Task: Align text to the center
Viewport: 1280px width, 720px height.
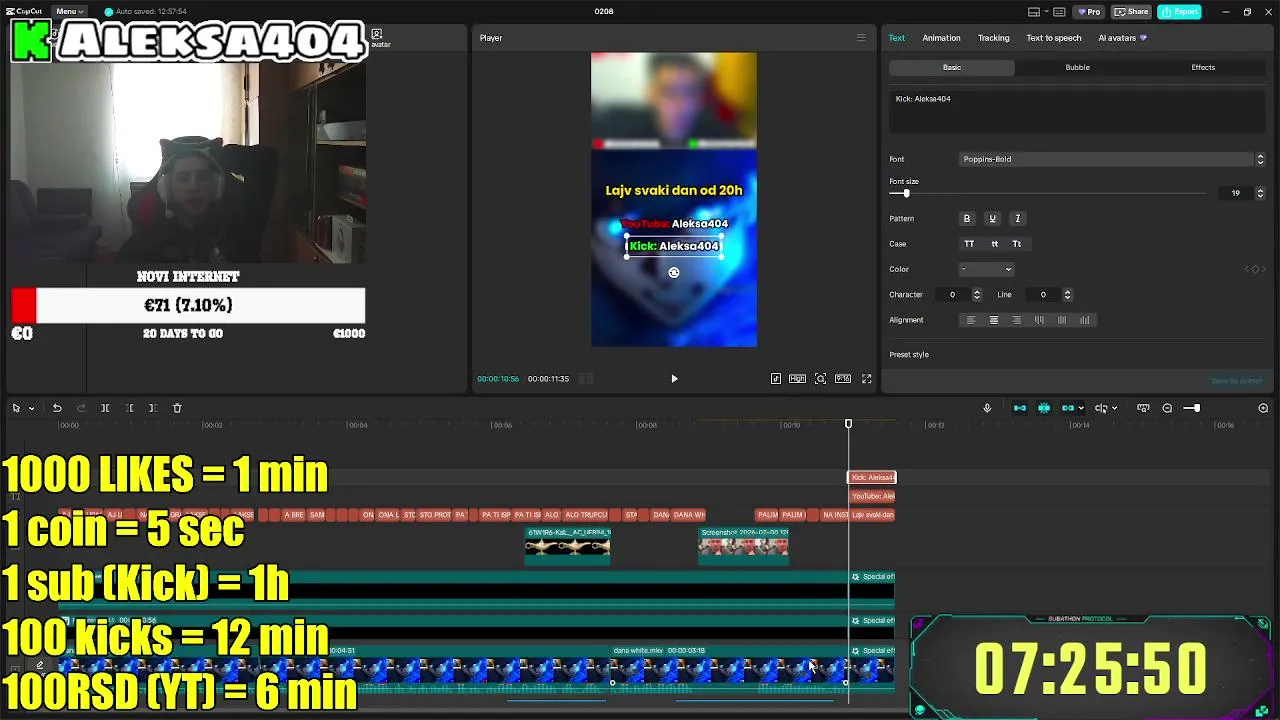Action: 993,320
